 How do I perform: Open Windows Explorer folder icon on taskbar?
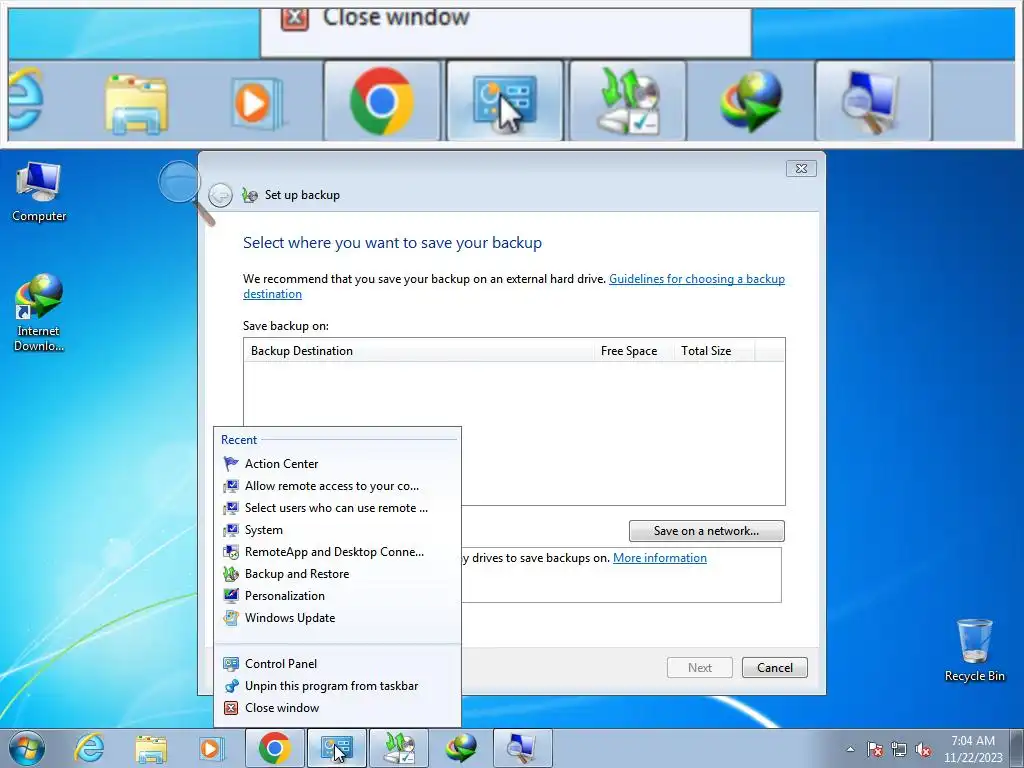[x=151, y=748]
